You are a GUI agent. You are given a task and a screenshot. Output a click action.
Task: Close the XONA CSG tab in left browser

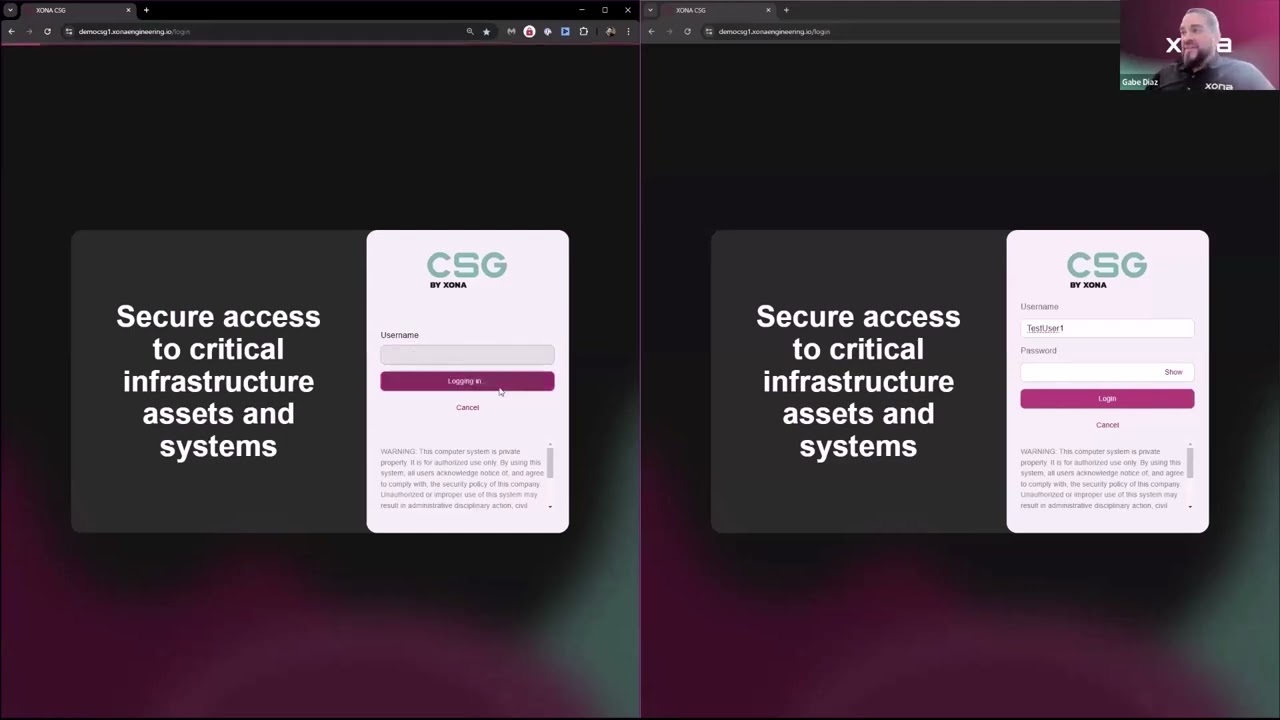(128, 10)
